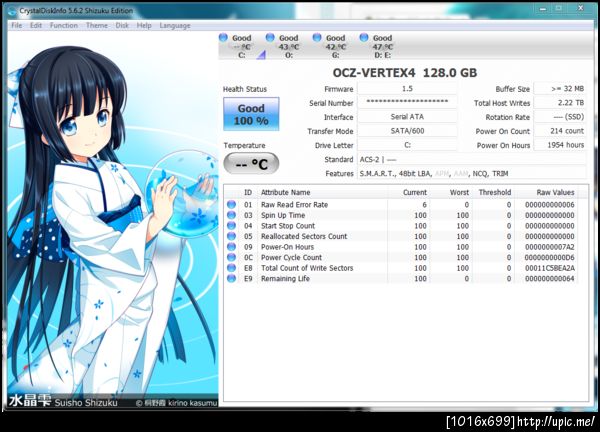Select the Remaining Life attribute name
This screenshot has width=600, height=432.
pyautogui.click(x=285, y=279)
